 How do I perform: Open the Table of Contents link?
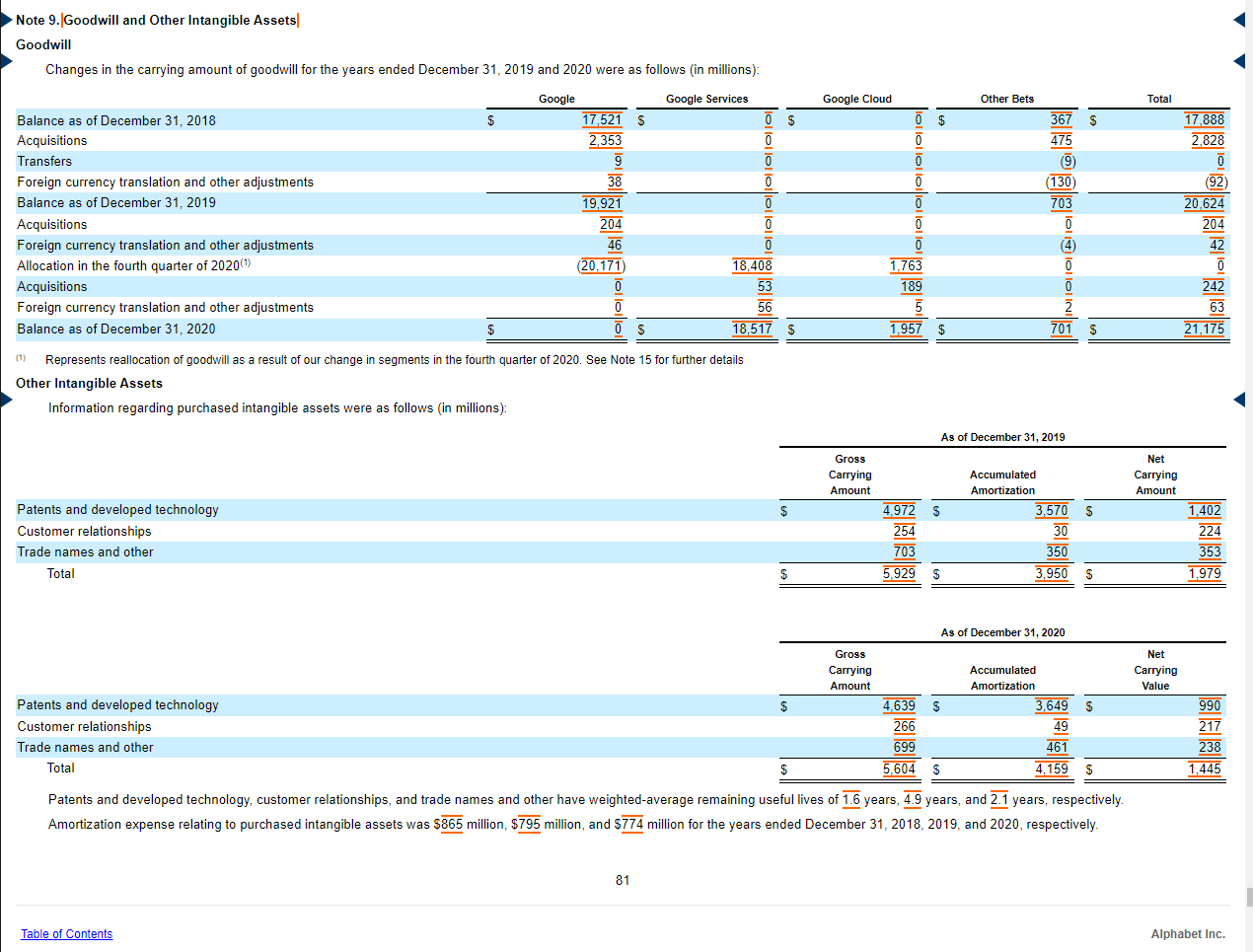[66, 933]
